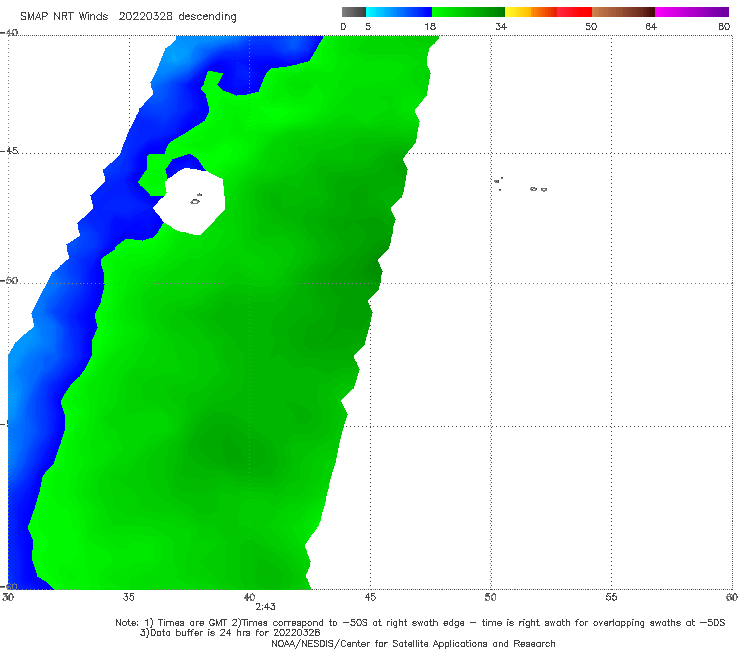Viewport: 740px width, 650px height.
Task: Click longitude axis label '45'
Action: (370, 598)
